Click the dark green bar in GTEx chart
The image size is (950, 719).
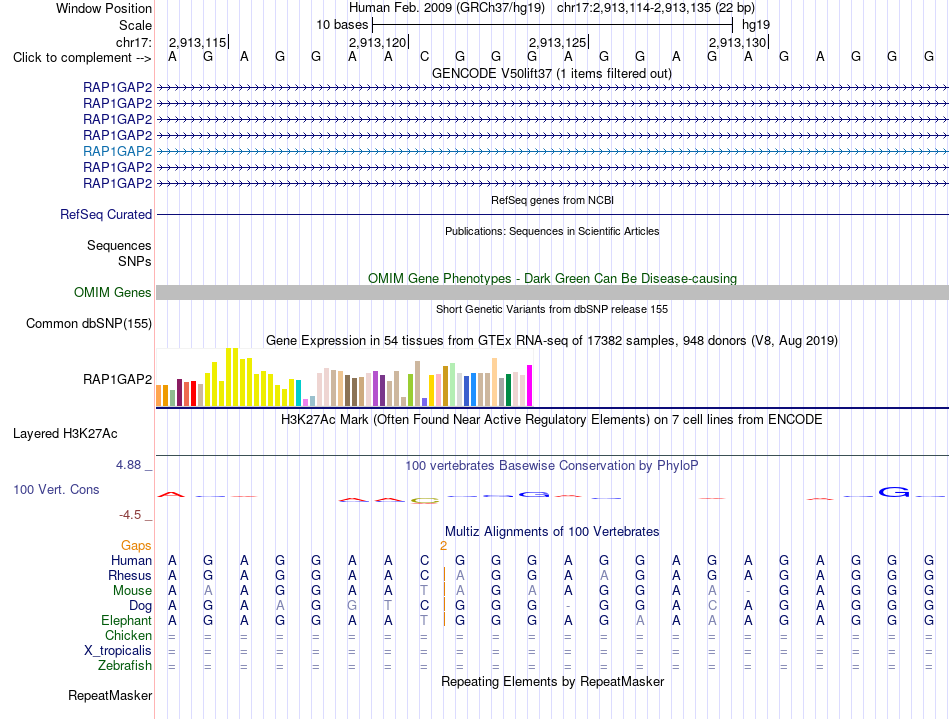pyautogui.click(x=508, y=390)
